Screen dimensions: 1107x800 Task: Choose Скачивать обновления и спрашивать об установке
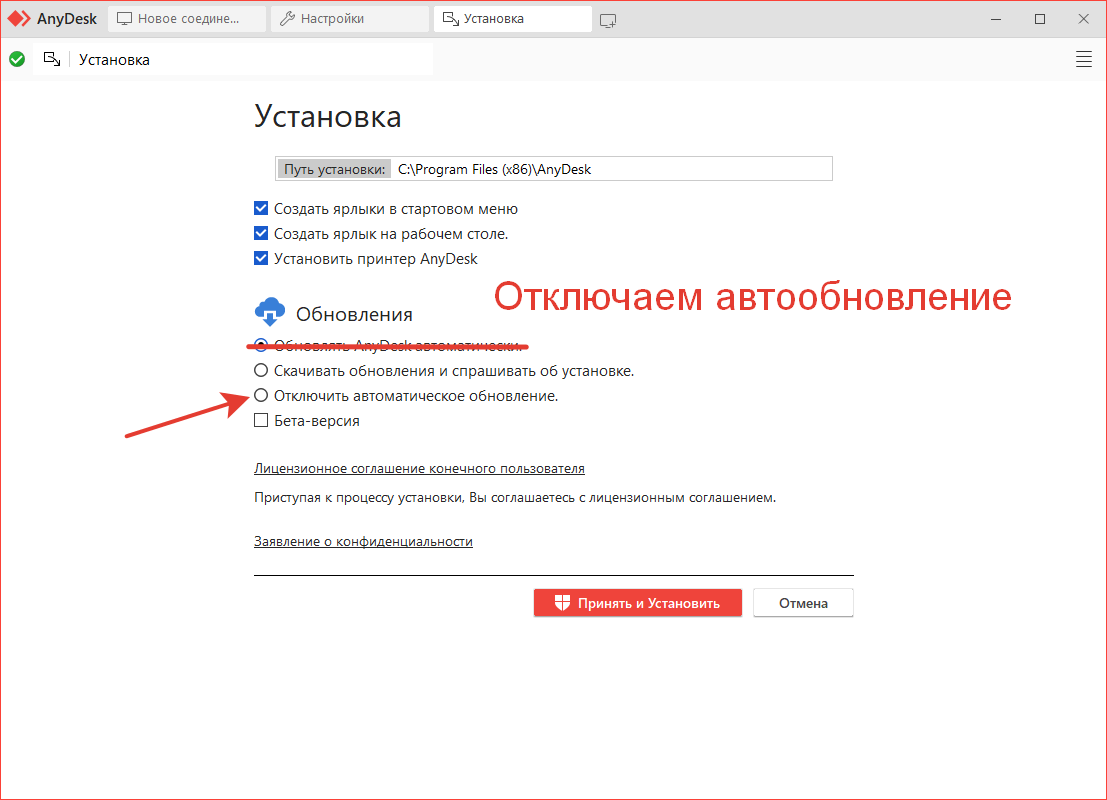coord(261,370)
